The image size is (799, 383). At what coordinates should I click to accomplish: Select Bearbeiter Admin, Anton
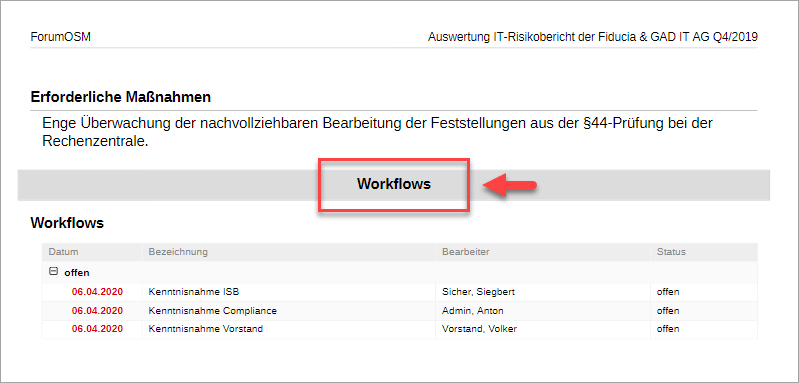click(472, 311)
